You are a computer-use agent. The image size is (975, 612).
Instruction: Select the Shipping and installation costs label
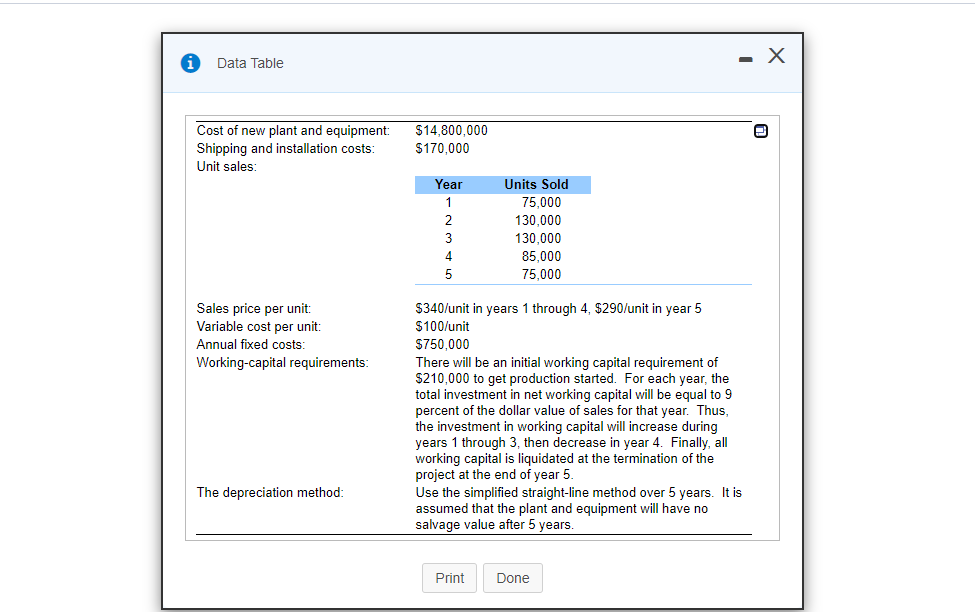pos(287,148)
